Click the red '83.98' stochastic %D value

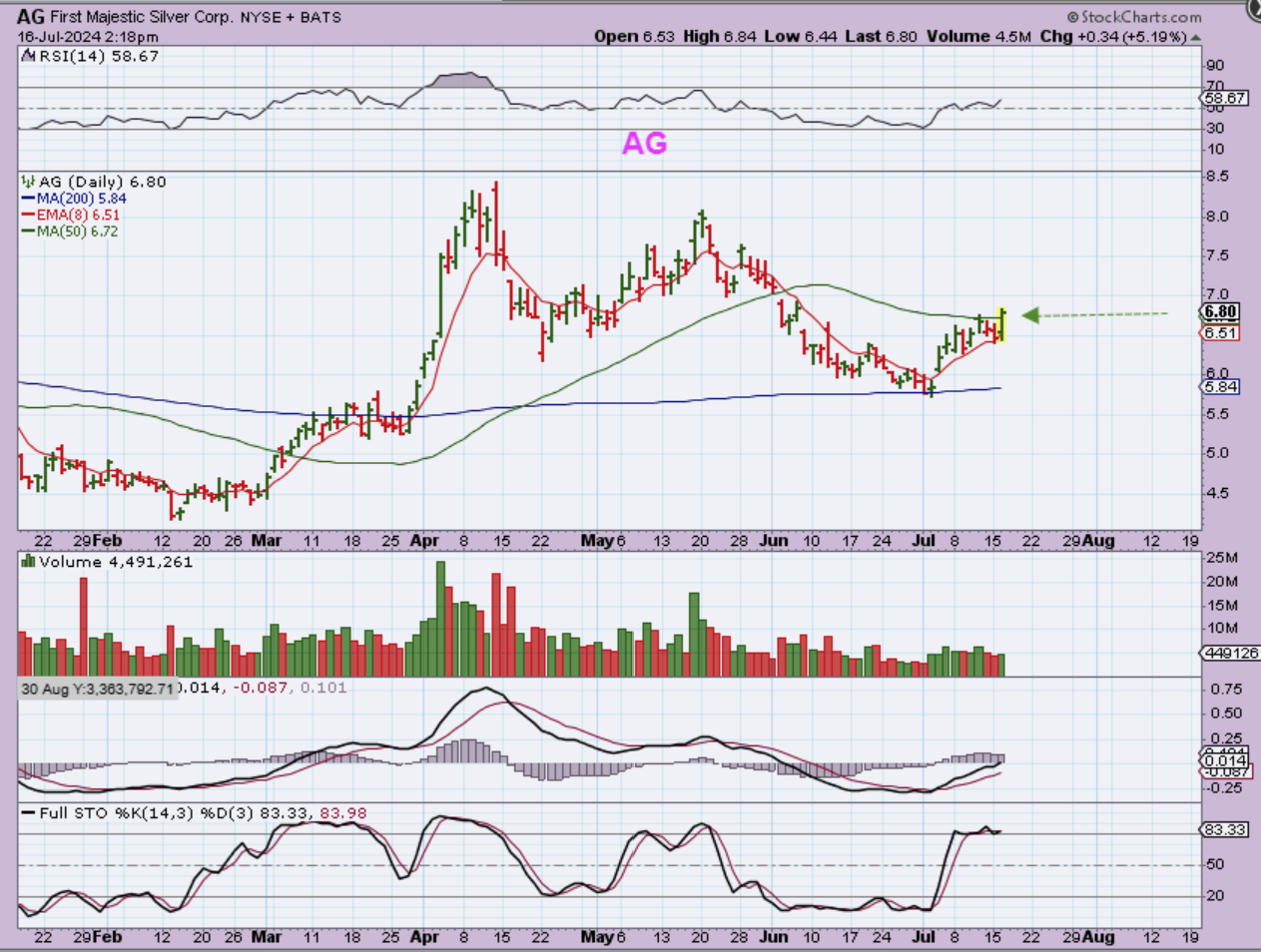(x=342, y=813)
